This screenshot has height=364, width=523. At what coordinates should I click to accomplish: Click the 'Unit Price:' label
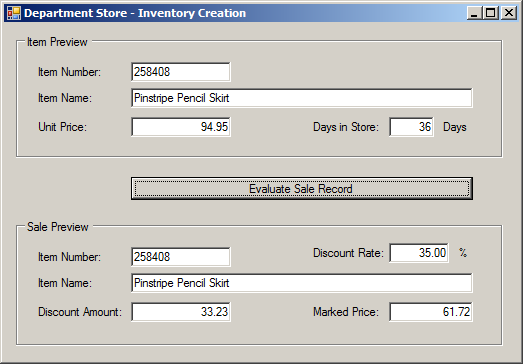62,127
